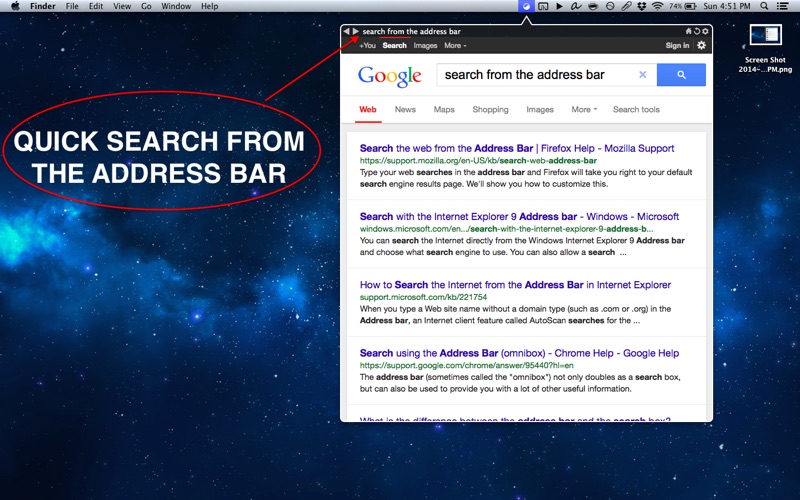The width and height of the screenshot is (800, 500).
Task: Click the highlighted menu bar browser icon
Action: (x=526, y=6)
